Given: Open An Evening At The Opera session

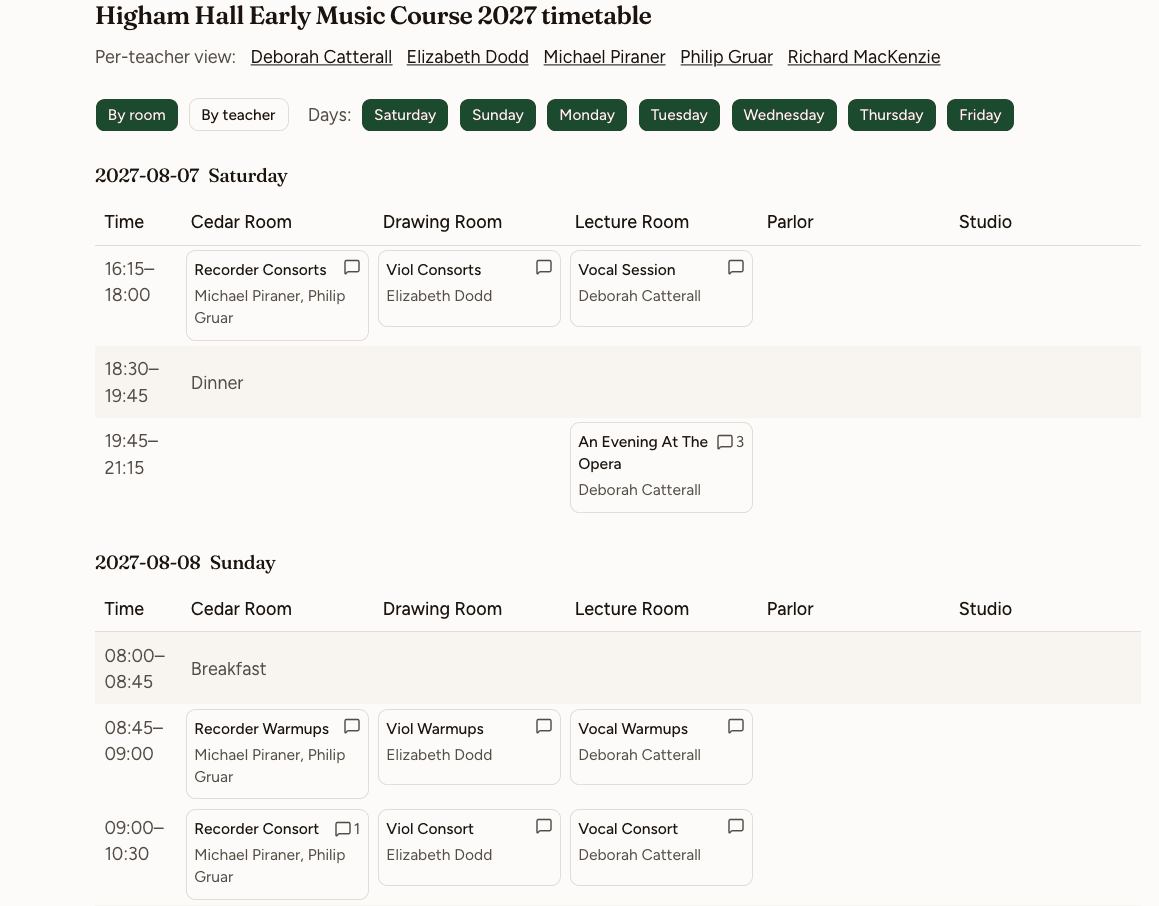Looking at the screenshot, I should point(662,468).
